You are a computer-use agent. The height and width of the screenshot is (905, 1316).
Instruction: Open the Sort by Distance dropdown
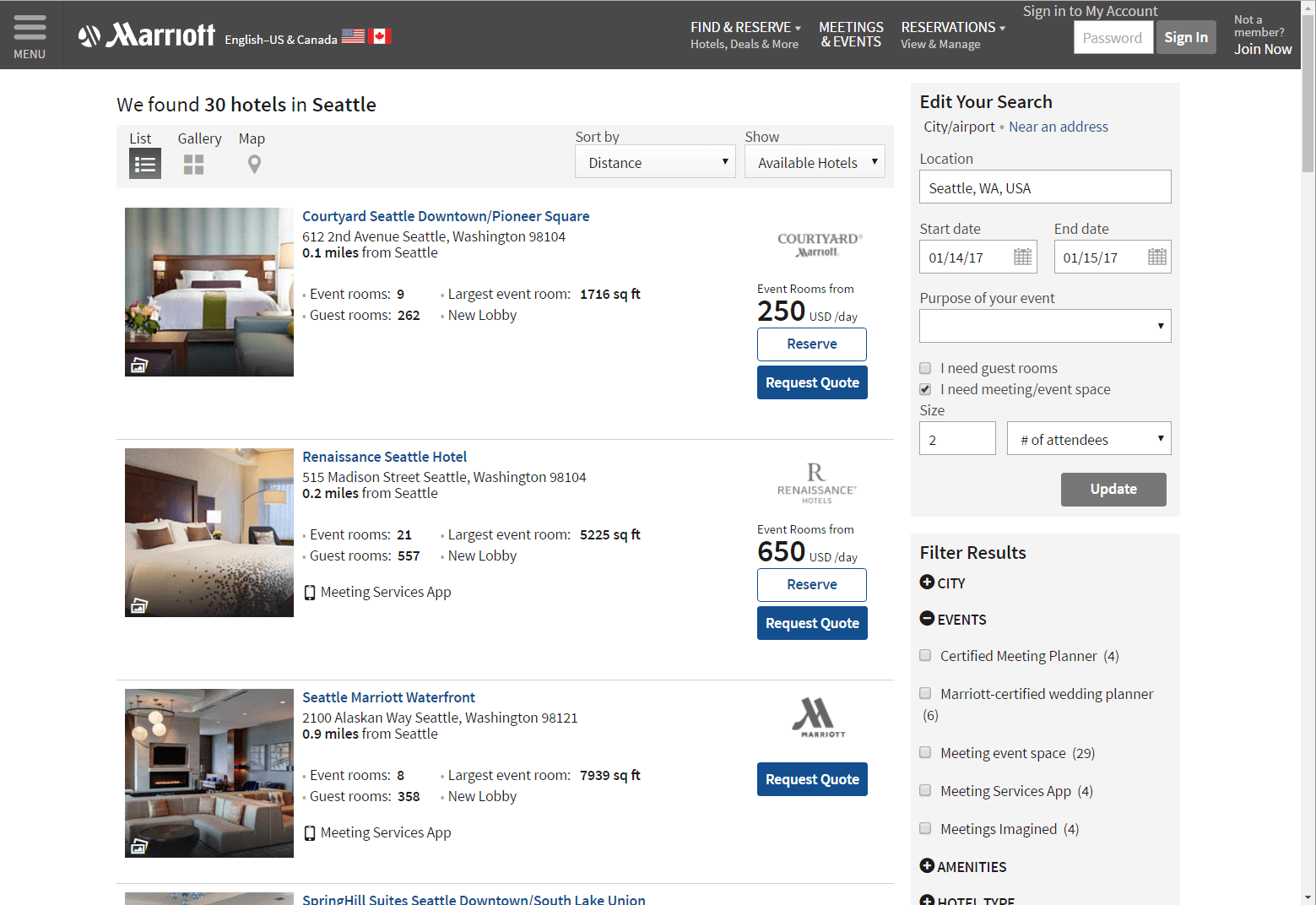(655, 162)
